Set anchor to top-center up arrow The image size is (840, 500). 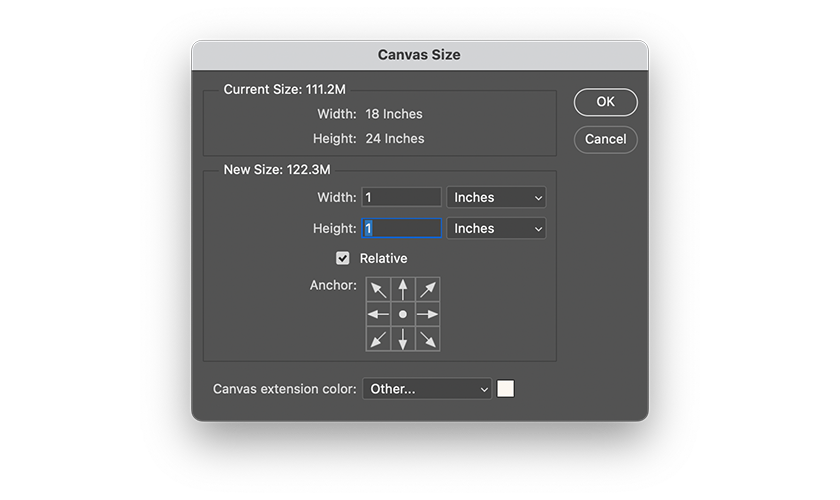pyautogui.click(x=403, y=289)
